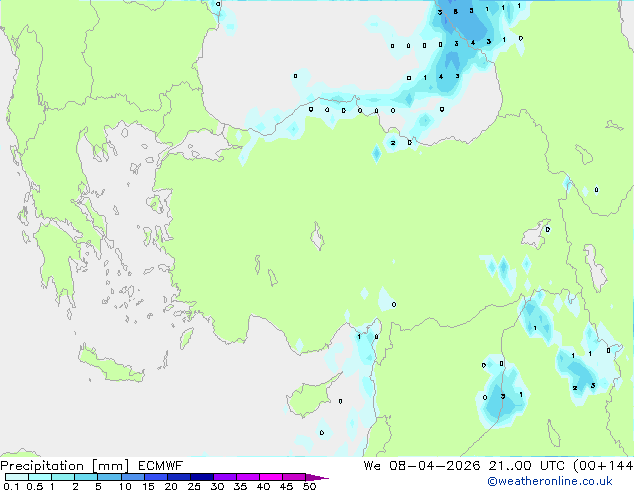
Task: Select the 25–30 mm navy legend swatch
Action: [x=202, y=477]
